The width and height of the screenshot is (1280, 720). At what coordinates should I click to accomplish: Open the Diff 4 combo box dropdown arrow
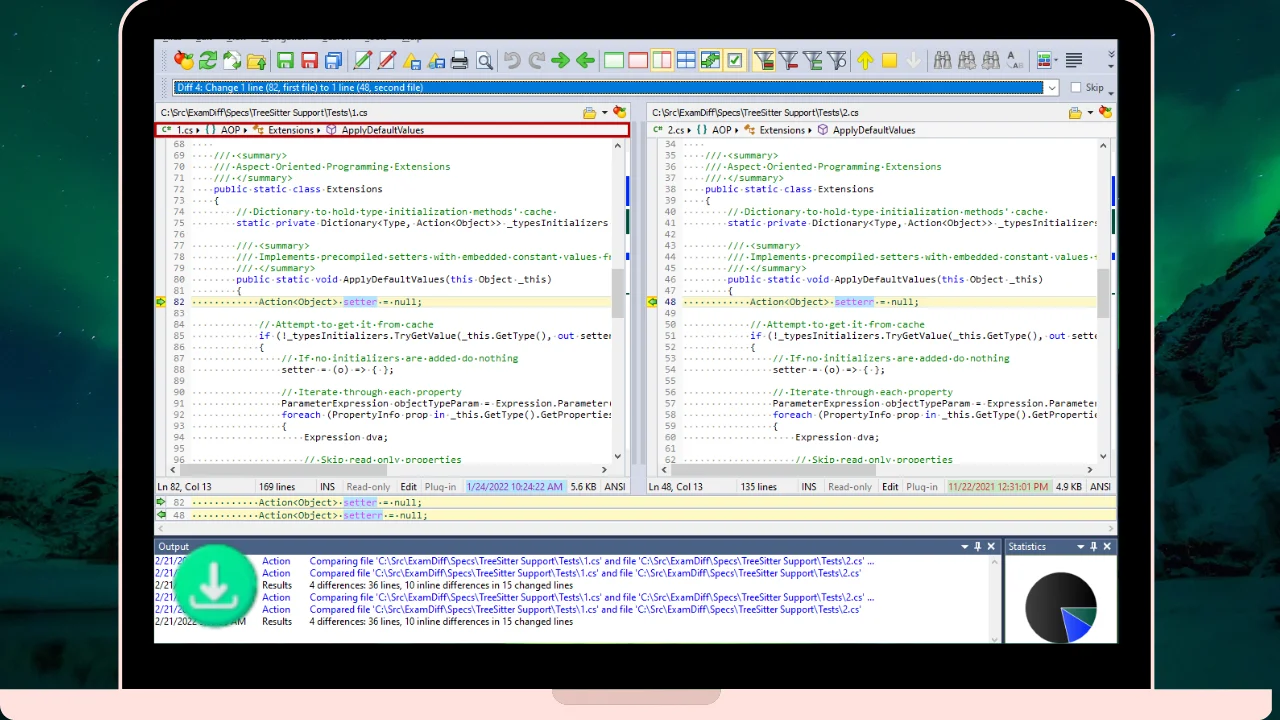tap(1051, 88)
